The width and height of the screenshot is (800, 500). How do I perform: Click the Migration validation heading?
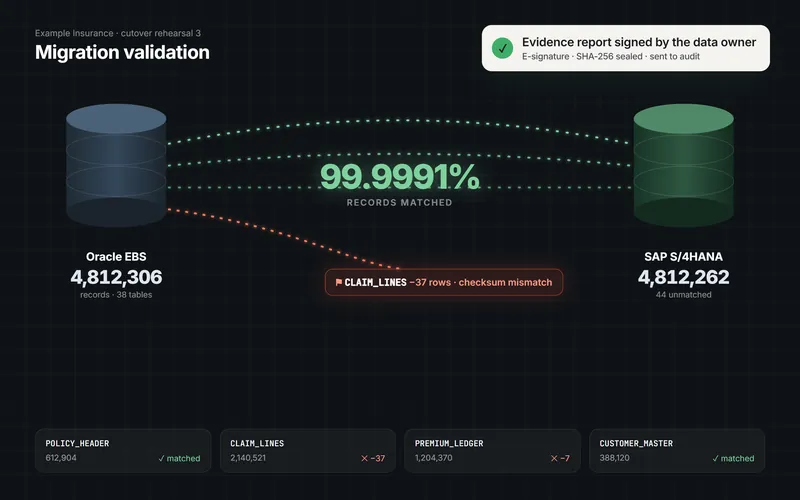(x=122, y=52)
